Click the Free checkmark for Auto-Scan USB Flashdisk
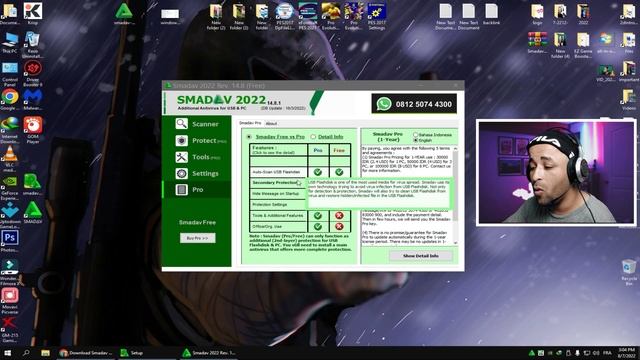 pos(339,172)
